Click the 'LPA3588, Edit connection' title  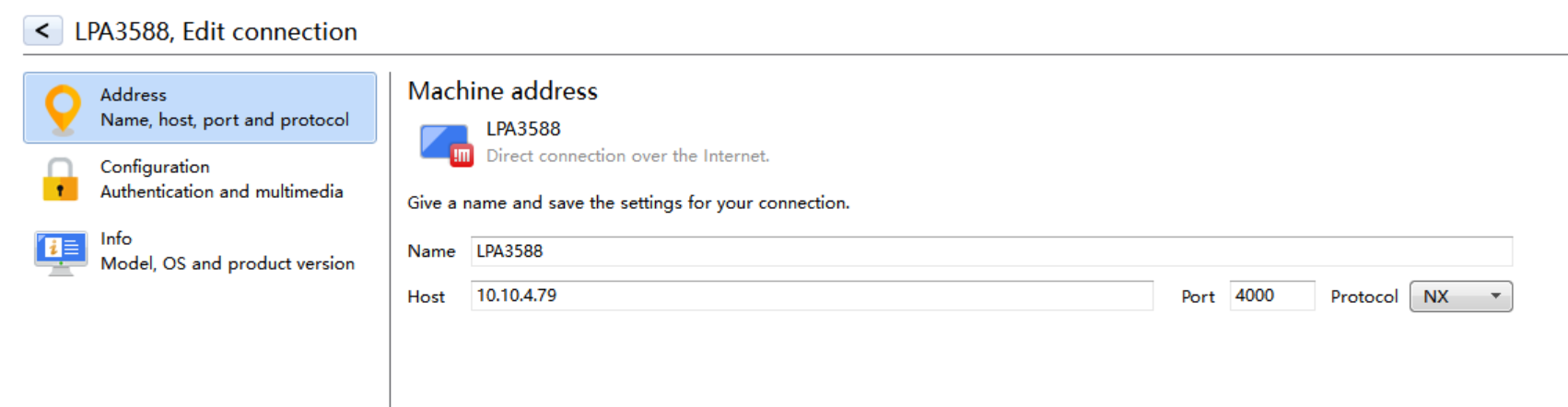(216, 31)
